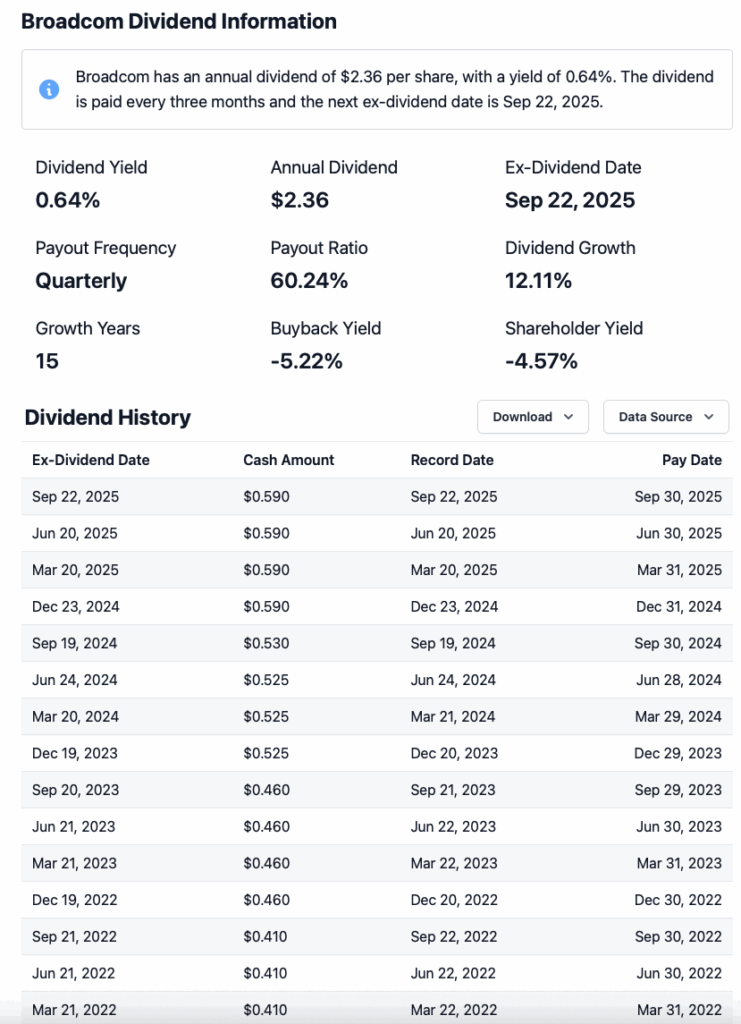Expand the Data Source dropdown
741x1024 pixels.
click(x=665, y=417)
